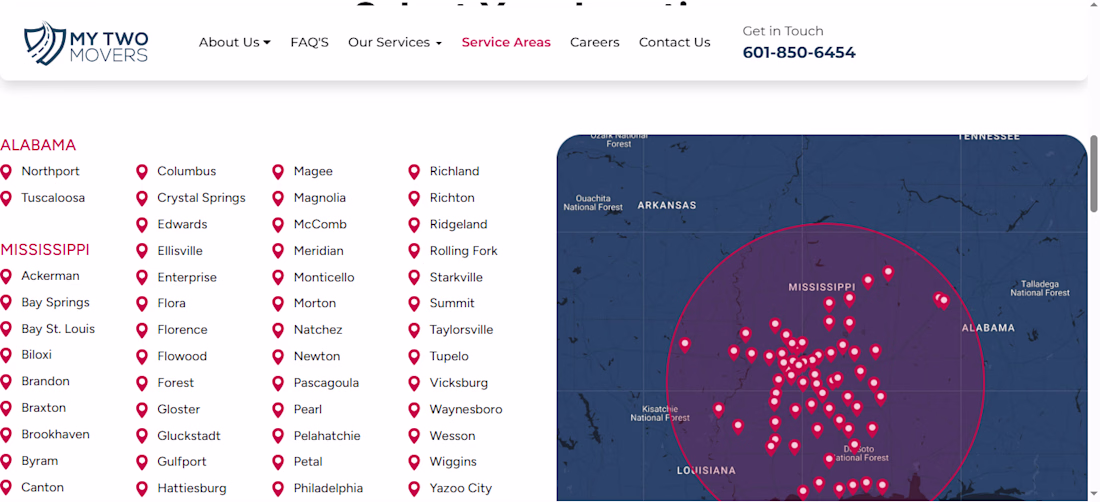Open the Northport service area link
This screenshot has width=1100, height=502.
(51, 171)
